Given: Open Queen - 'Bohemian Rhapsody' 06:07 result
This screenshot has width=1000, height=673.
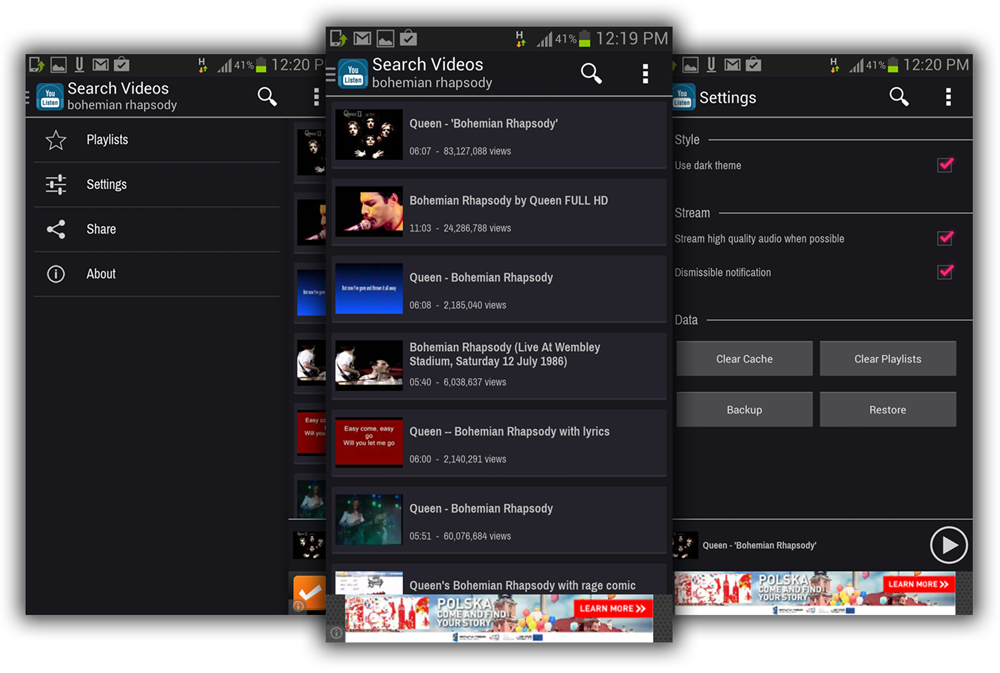Looking at the screenshot, I should point(499,135).
